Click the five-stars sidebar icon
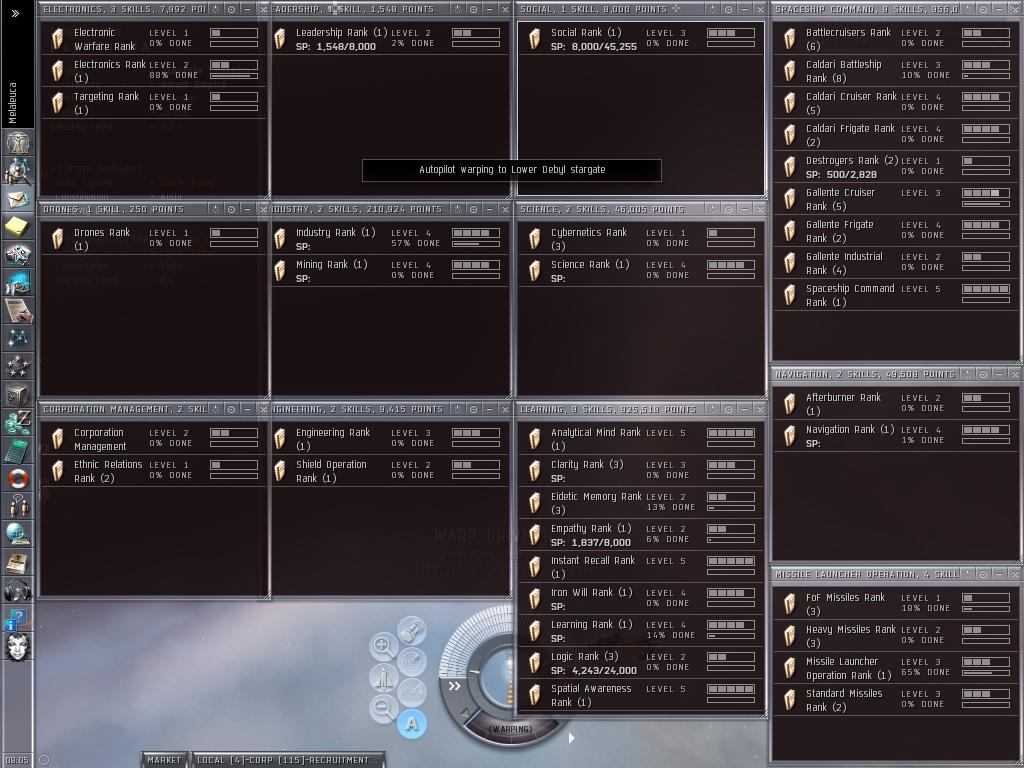This screenshot has width=1024, height=768. click(18, 366)
